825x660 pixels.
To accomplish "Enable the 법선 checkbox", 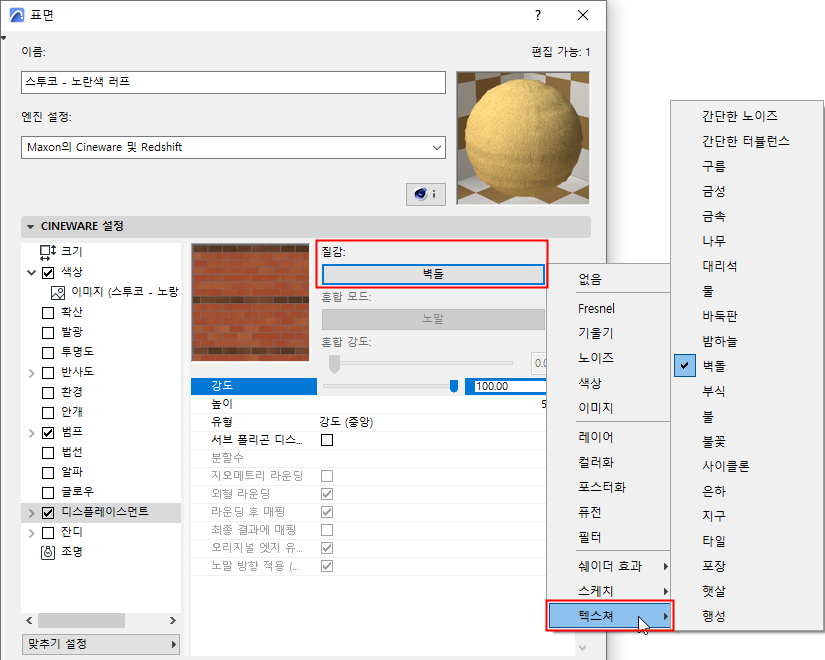I will click(48, 453).
